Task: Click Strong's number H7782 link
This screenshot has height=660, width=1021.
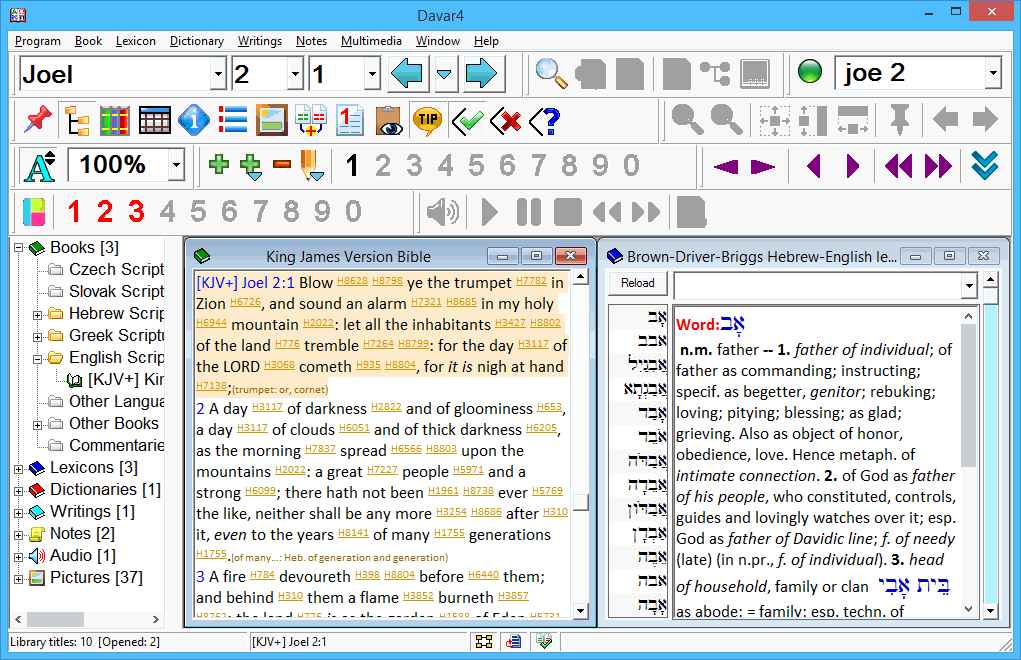Action: [531, 281]
